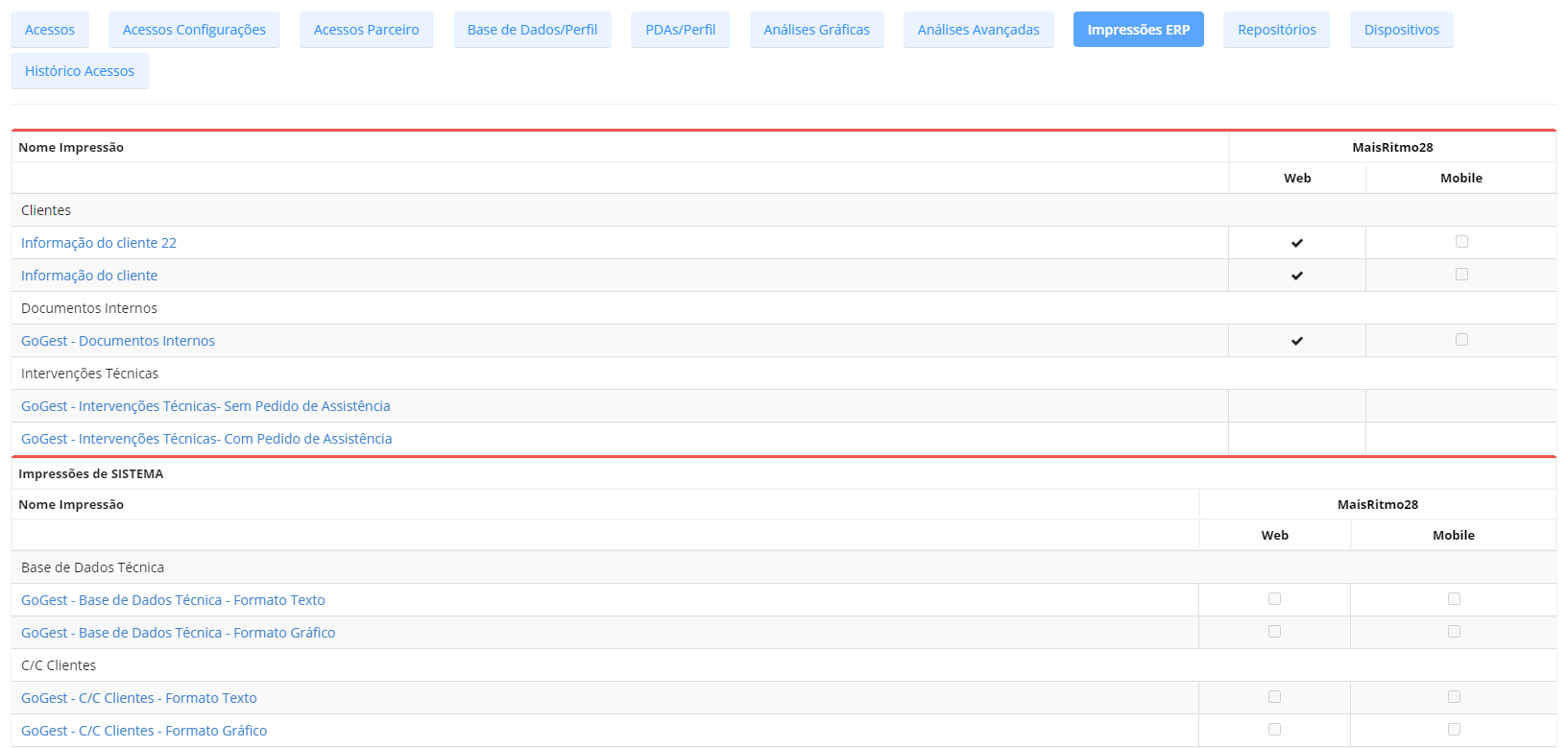Image resolution: width=1568 pixels, height=748 pixels.
Task: Toggle Web checkbox for Base de Dados Técnica - Formato Texto
Action: pos(1274,599)
